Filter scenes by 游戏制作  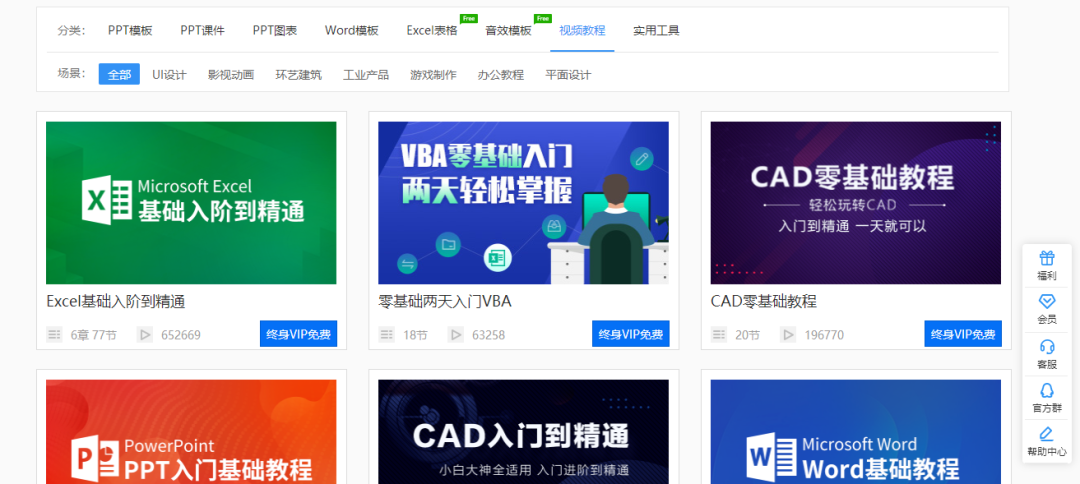click(433, 74)
